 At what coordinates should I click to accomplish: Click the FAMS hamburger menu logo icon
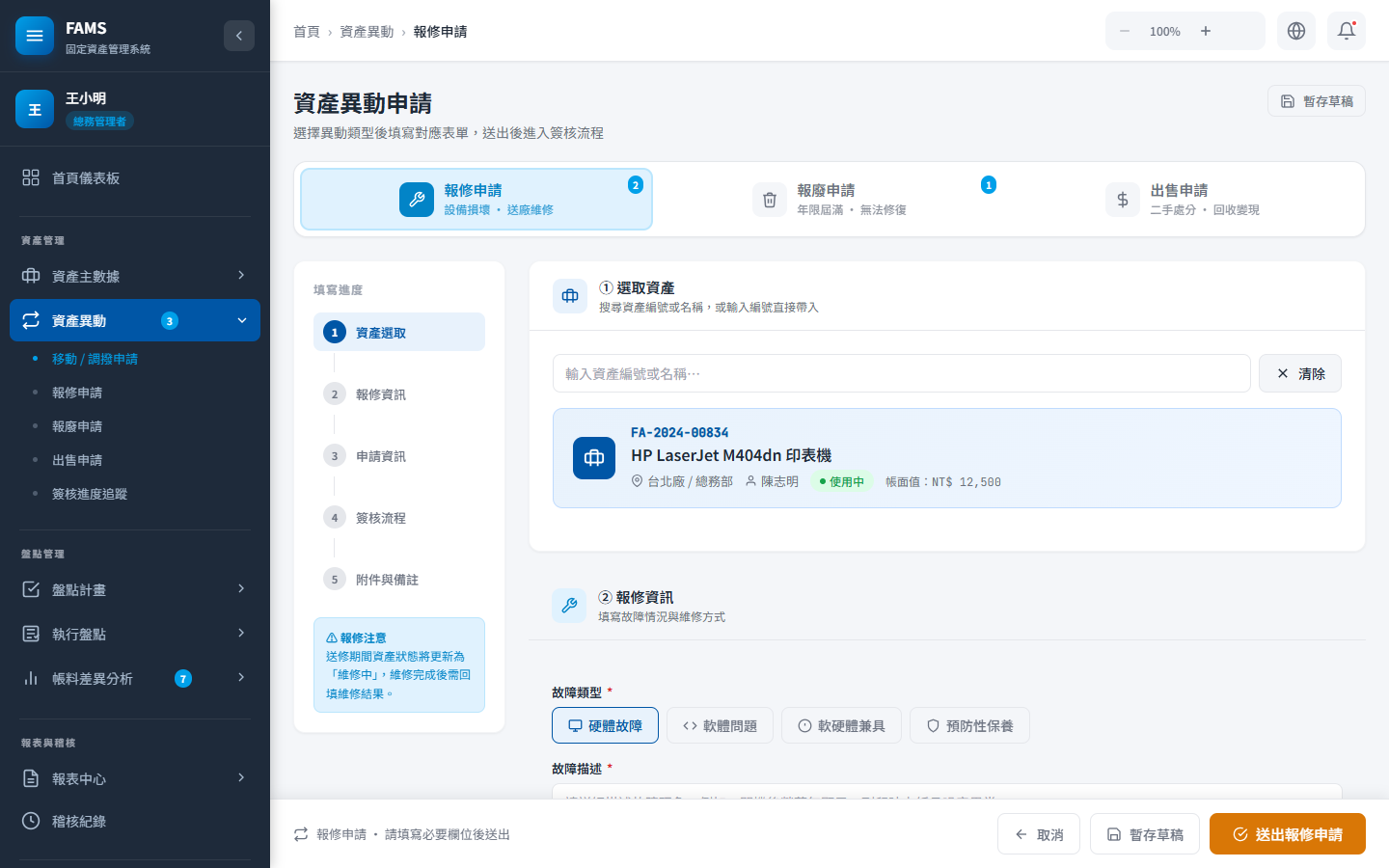click(35, 36)
